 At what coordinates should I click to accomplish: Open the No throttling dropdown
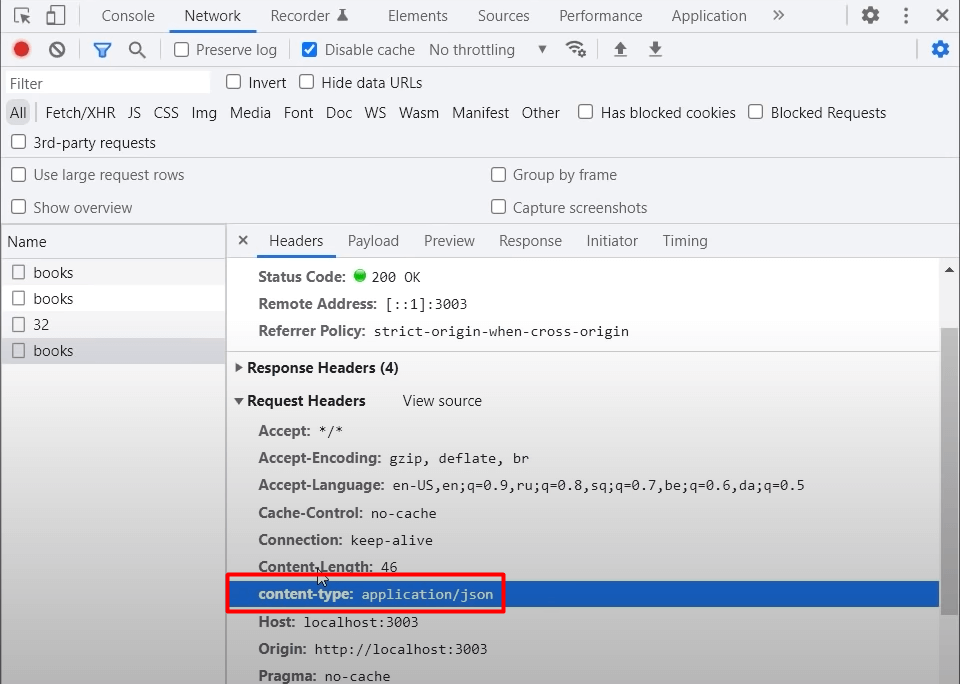487,50
